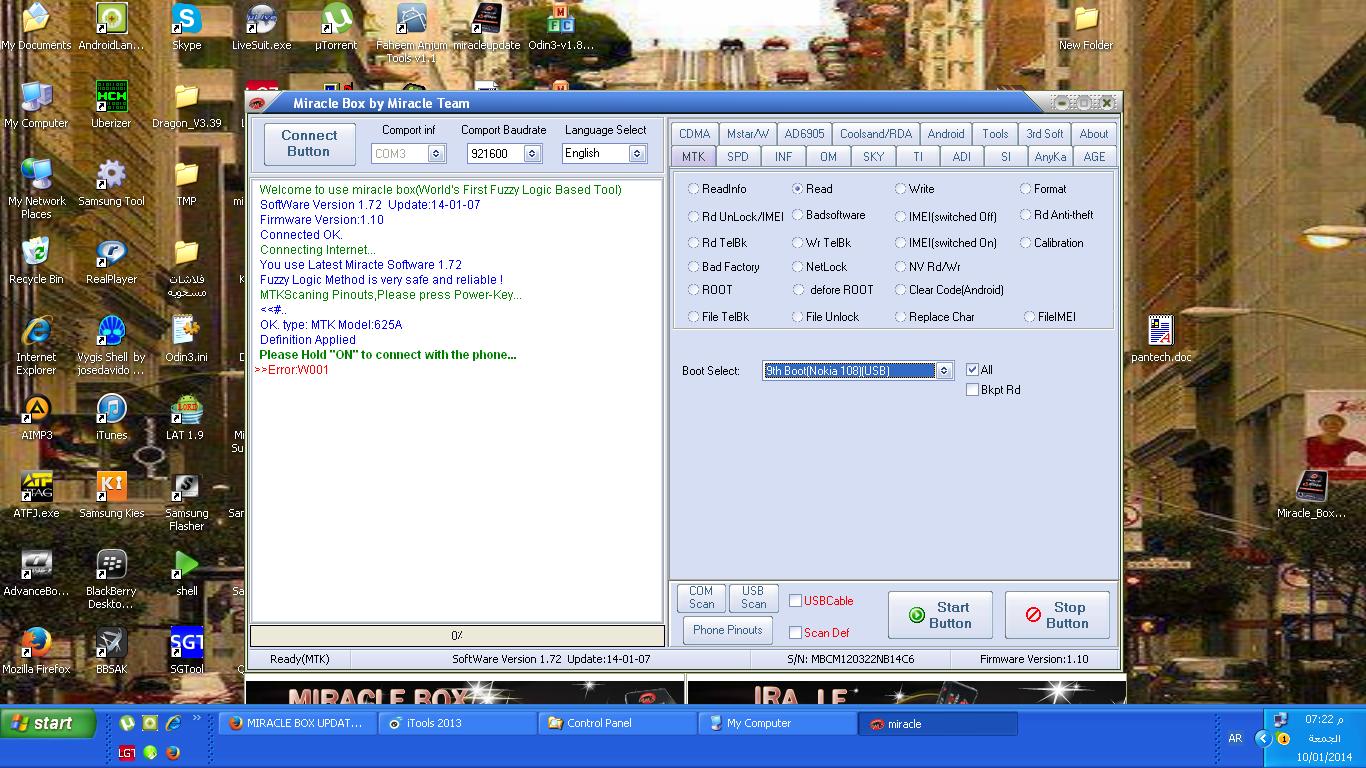
Task: Open Internet Explorer desktop icon
Action: 36,345
